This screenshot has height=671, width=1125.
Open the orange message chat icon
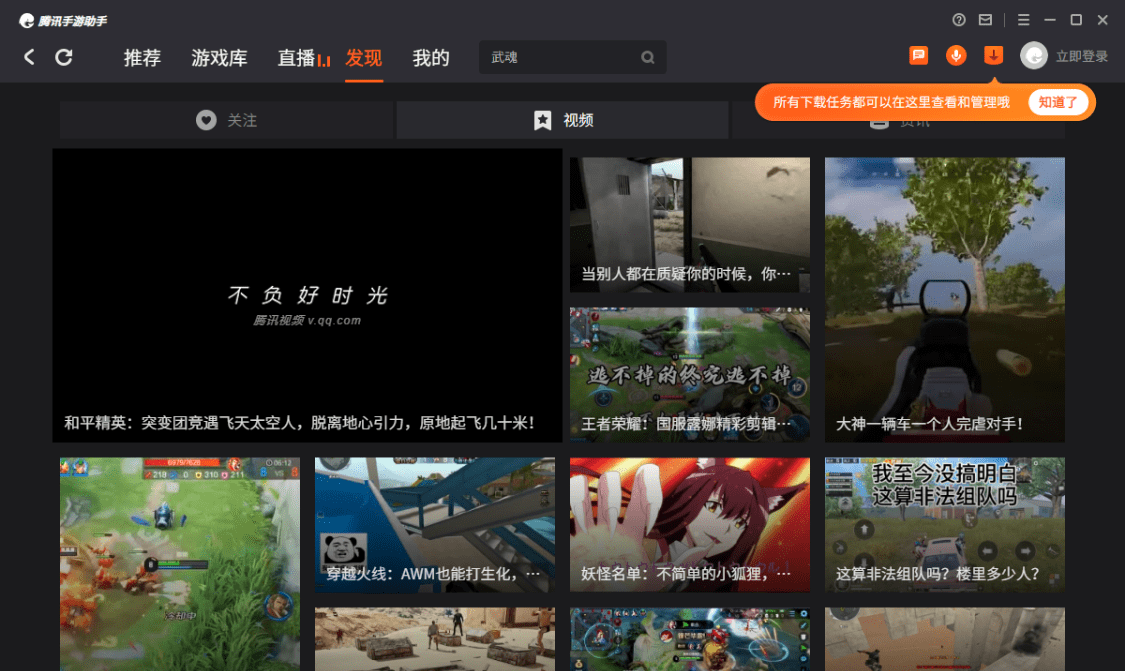click(x=918, y=55)
